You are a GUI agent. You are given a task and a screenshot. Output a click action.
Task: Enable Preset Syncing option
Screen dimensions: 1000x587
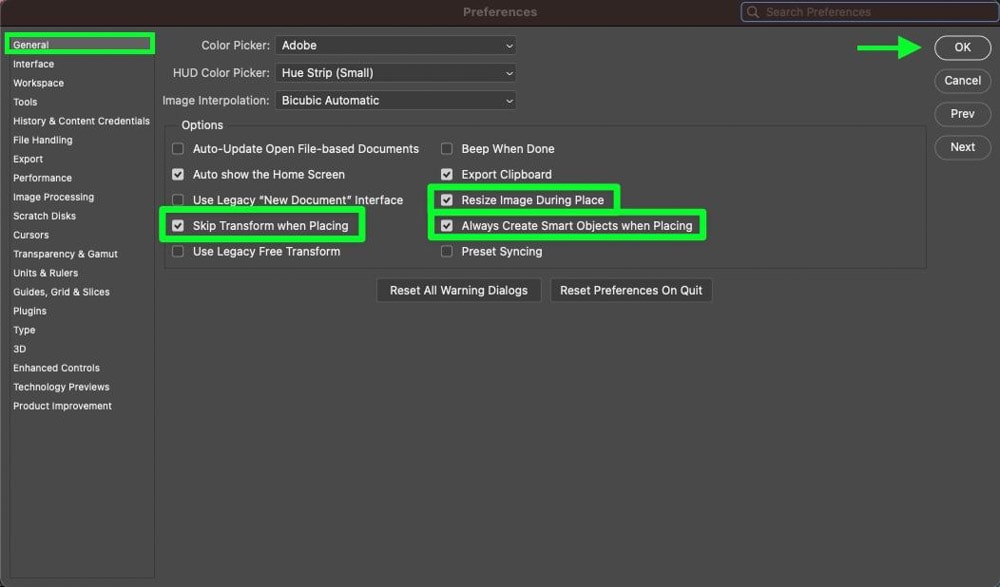[446, 251]
